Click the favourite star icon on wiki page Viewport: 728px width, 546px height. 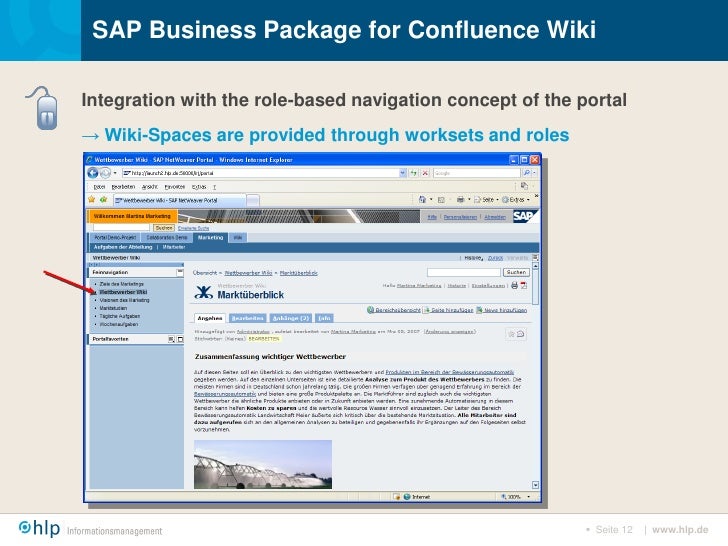[511, 334]
